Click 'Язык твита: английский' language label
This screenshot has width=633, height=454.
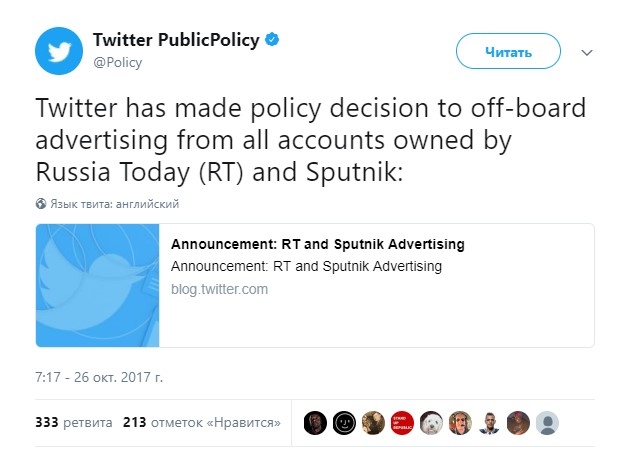(x=115, y=204)
